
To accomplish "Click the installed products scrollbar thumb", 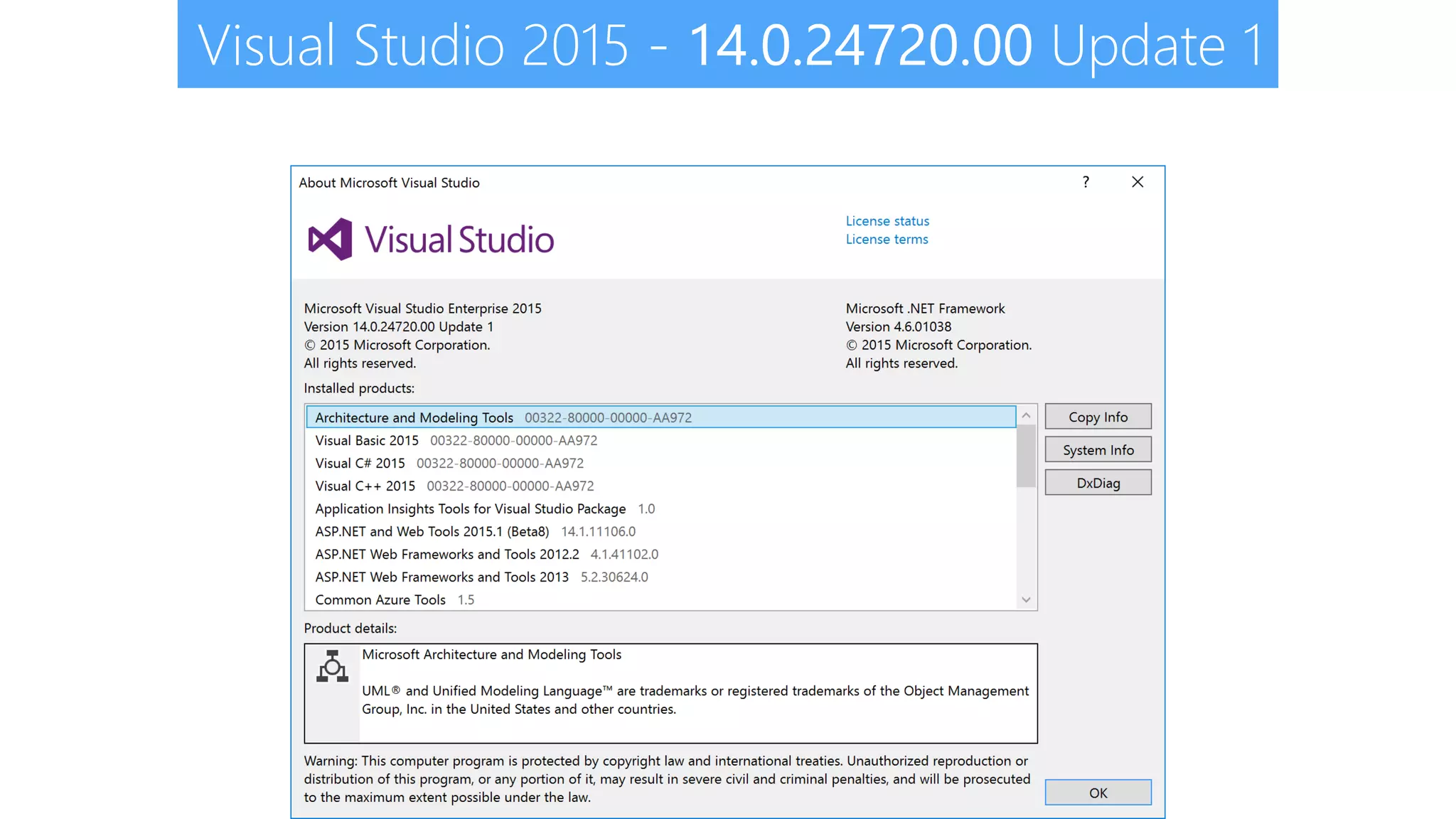I will (x=1025, y=456).
